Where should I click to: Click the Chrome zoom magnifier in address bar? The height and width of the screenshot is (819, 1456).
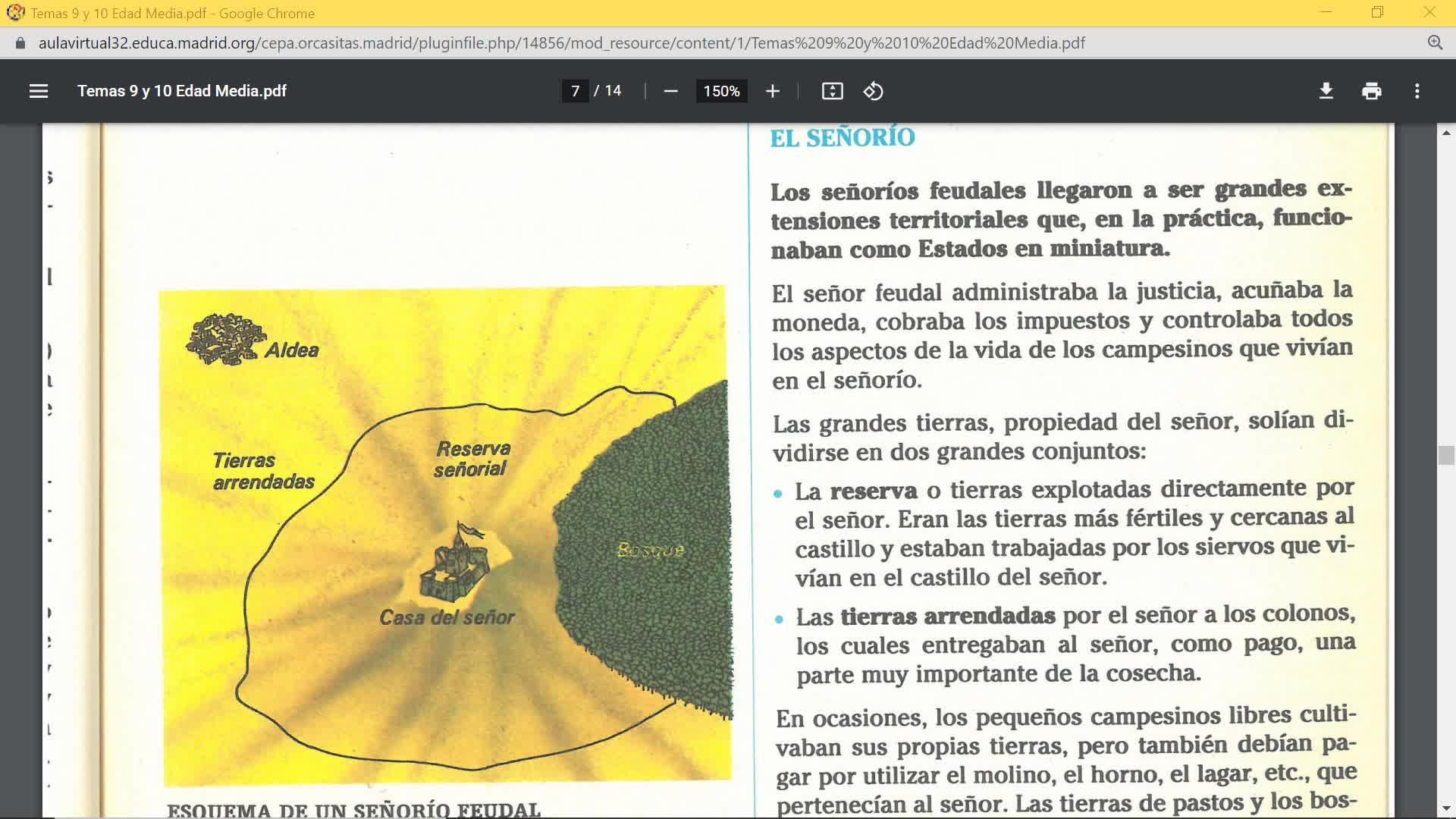coord(1435,43)
